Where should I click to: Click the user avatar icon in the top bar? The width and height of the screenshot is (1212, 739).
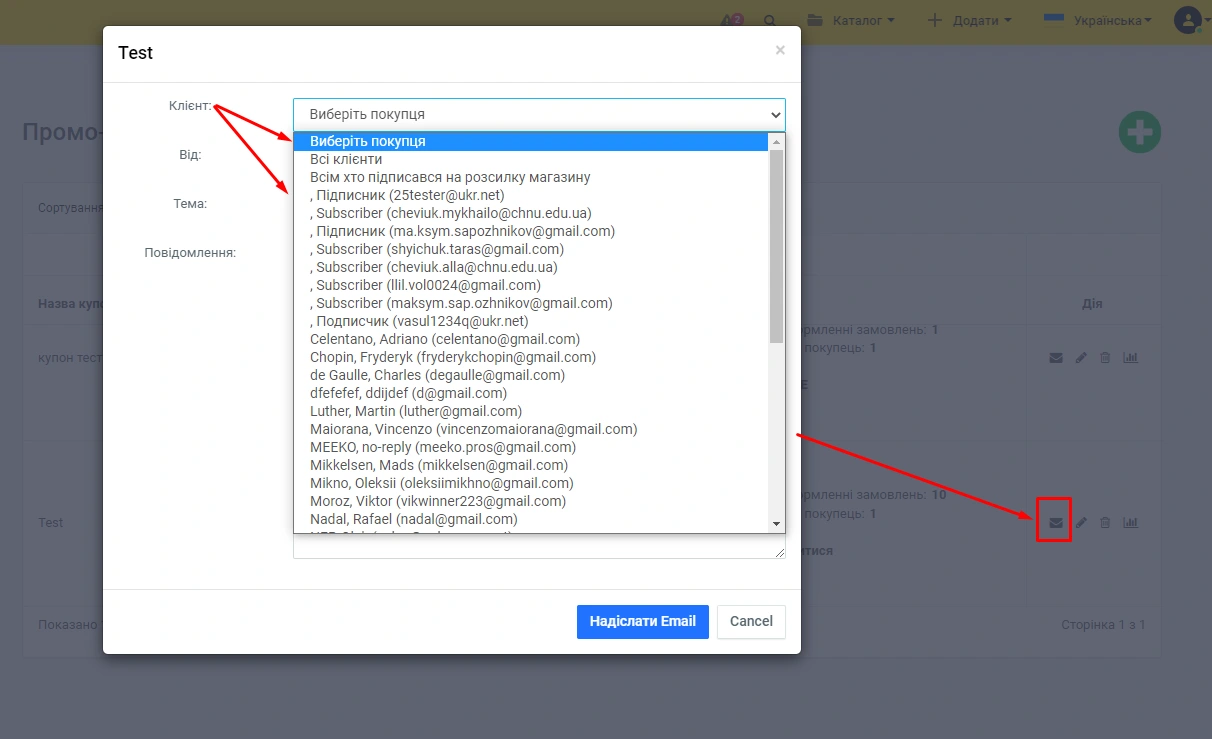pos(1186,20)
